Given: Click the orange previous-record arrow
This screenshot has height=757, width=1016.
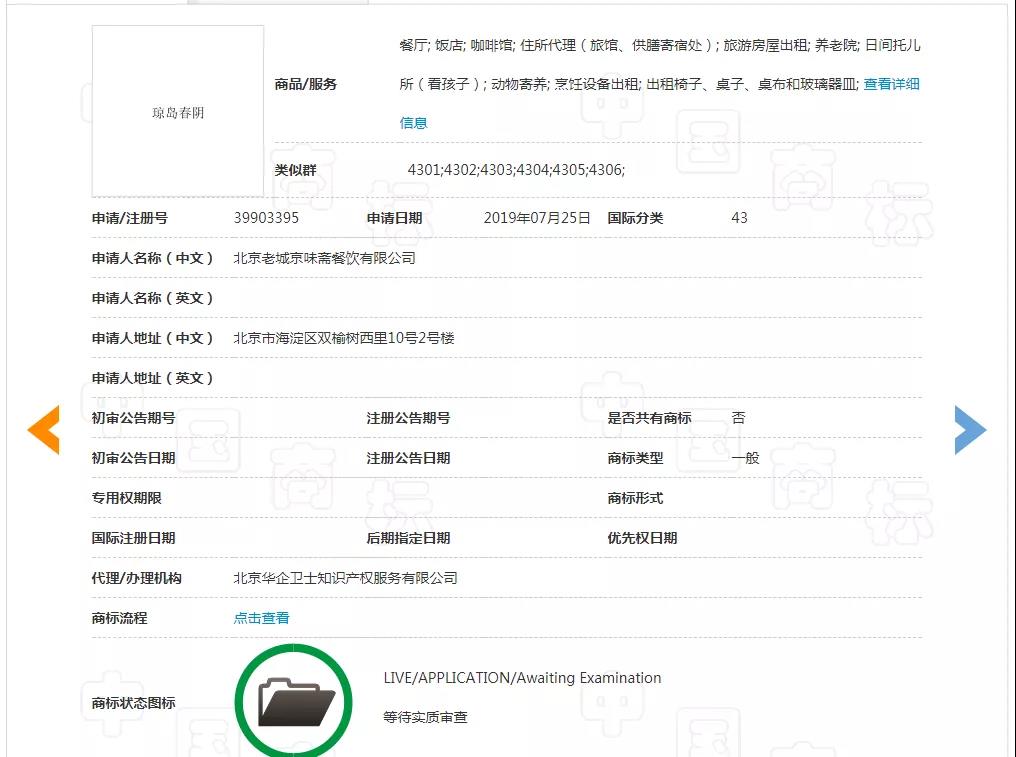Looking at the screenshot, I should pyautogui.click(x=44, y=430).
